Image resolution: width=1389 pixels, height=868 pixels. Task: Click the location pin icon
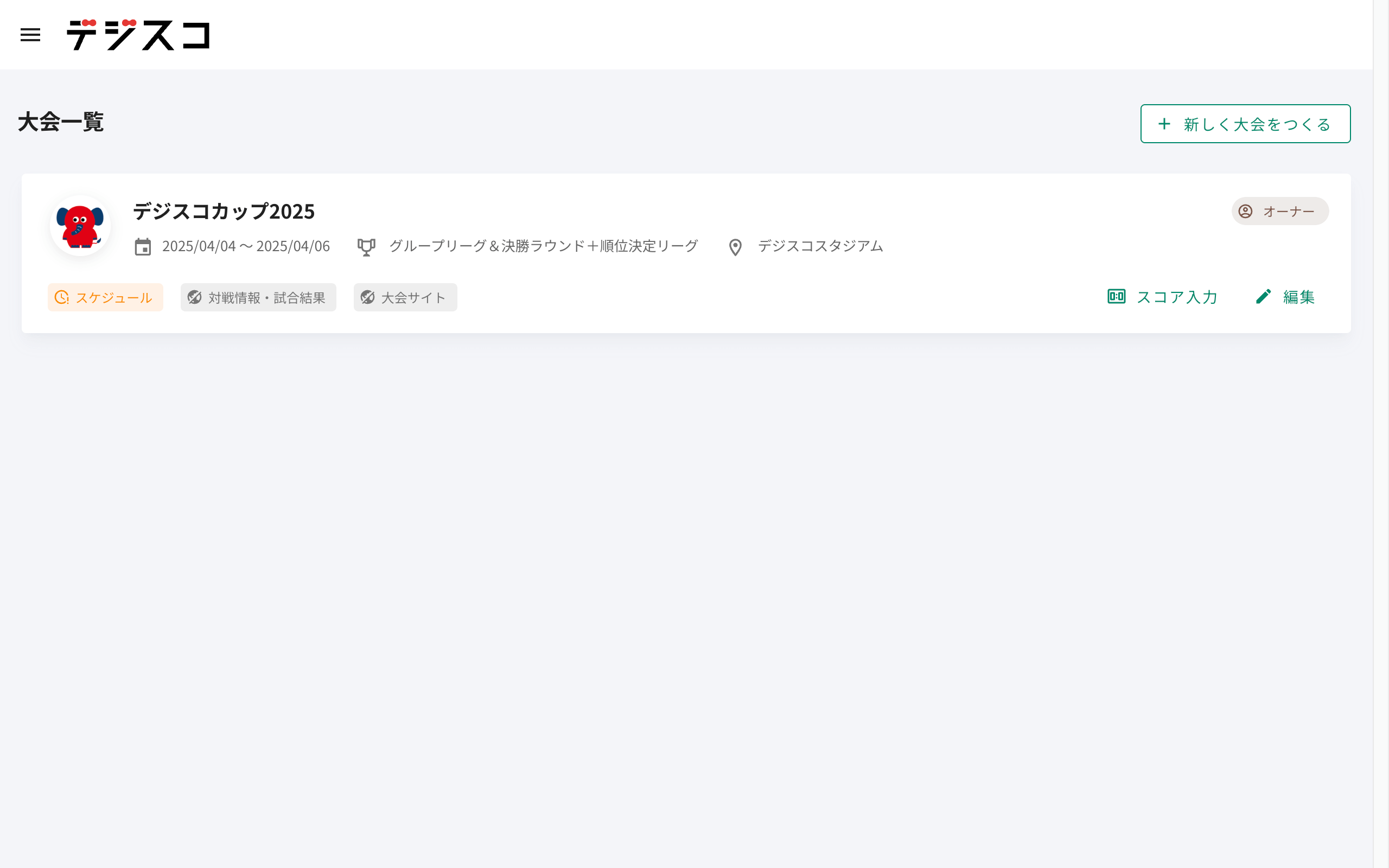pos(735,247)
